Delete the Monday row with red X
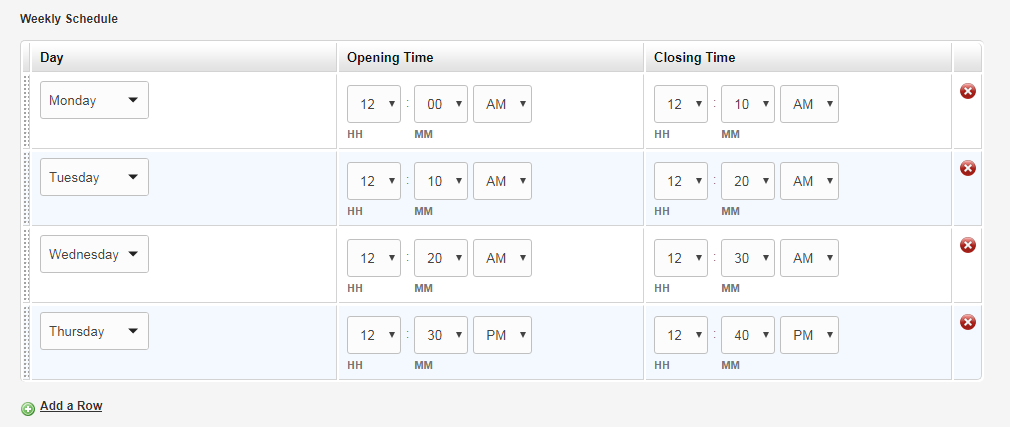This screenshot has height=427, width=1010. click(x=967, y=91)
